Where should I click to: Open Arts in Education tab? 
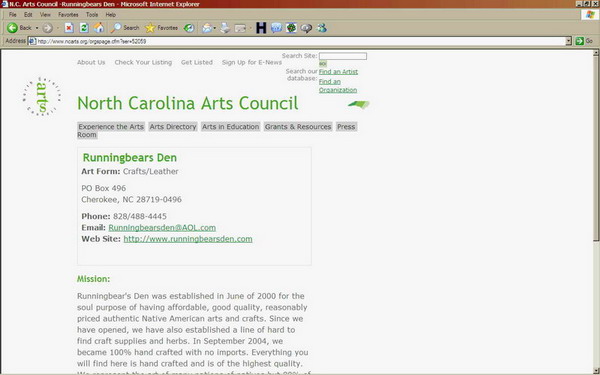[x=231, y=127]
